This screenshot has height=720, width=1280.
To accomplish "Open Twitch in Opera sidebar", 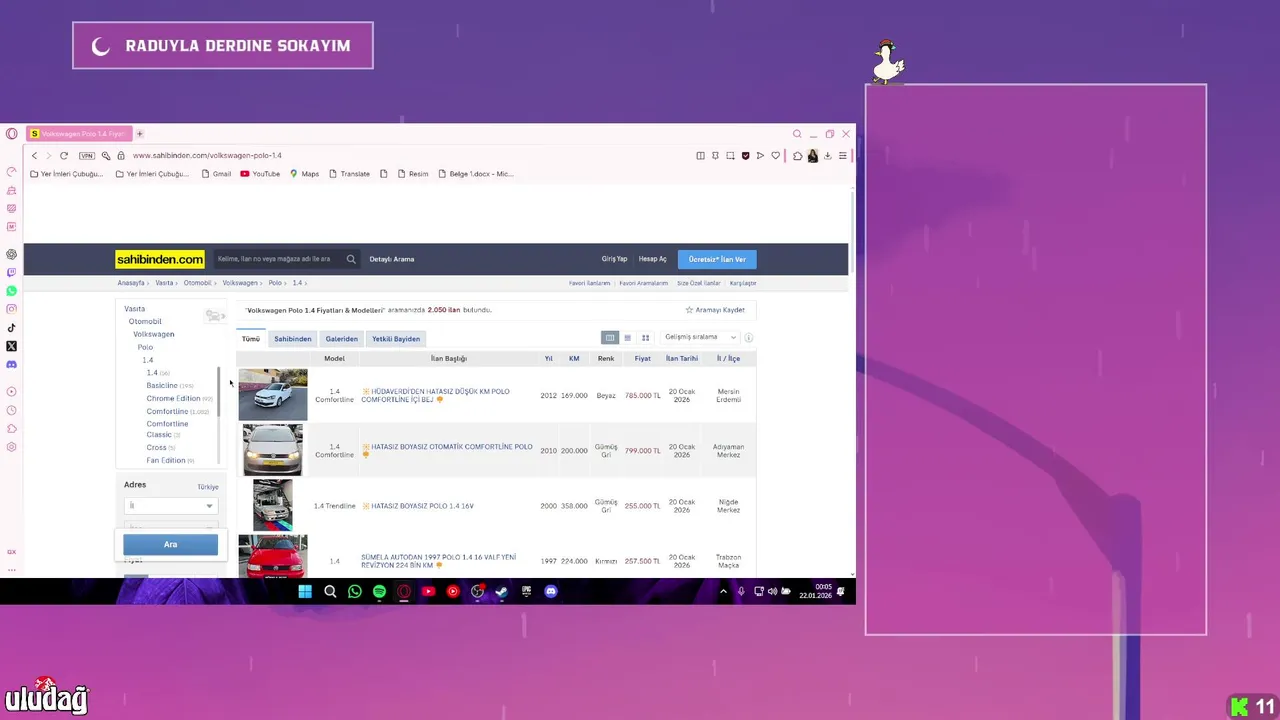I will coord(11,272).
